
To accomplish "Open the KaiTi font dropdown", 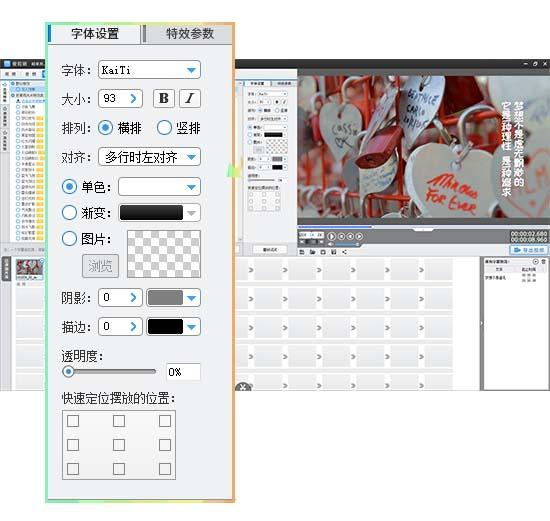I will pos(149,70).
